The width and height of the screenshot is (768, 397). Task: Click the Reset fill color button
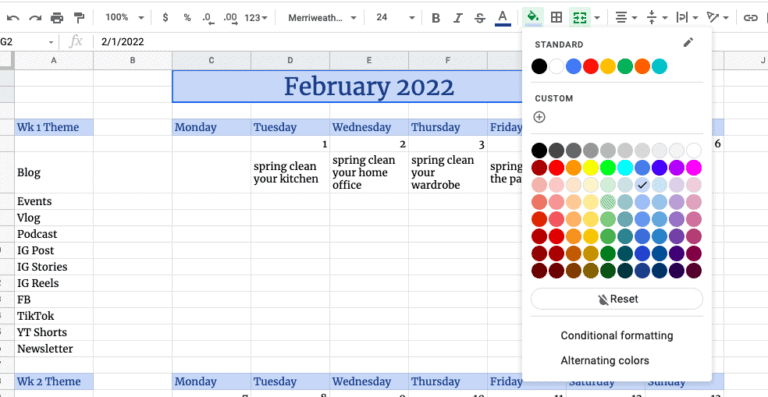point(617,299)
